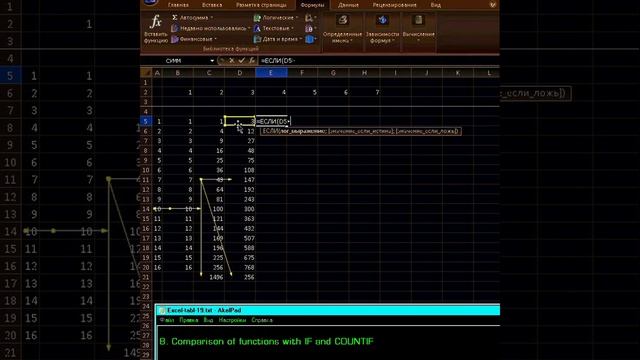Click cell D21 containing 256
This screenshot has width=640, height=360.
240,277
